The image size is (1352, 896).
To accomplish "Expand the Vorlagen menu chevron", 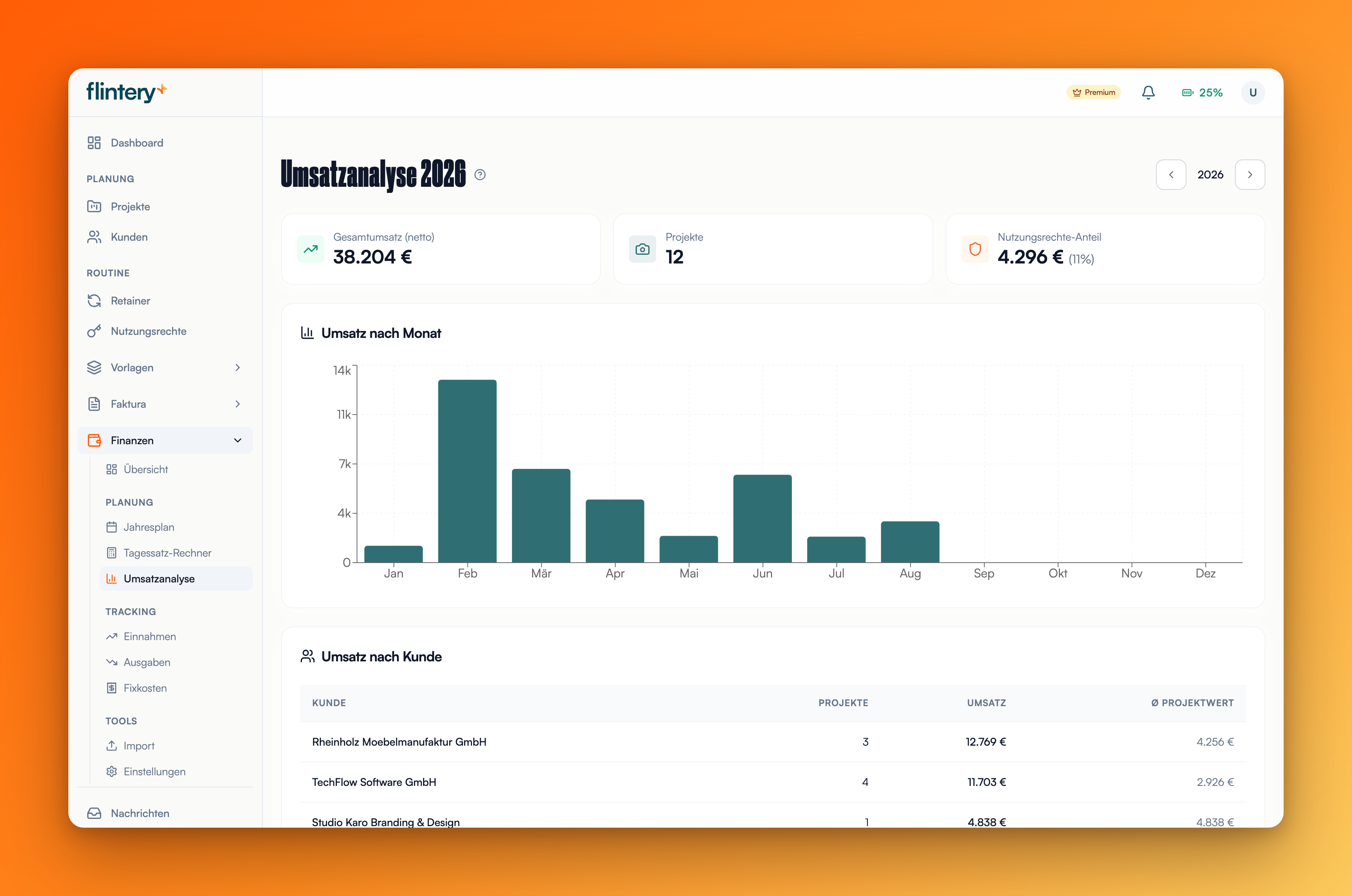I will [x=238, y=368].
